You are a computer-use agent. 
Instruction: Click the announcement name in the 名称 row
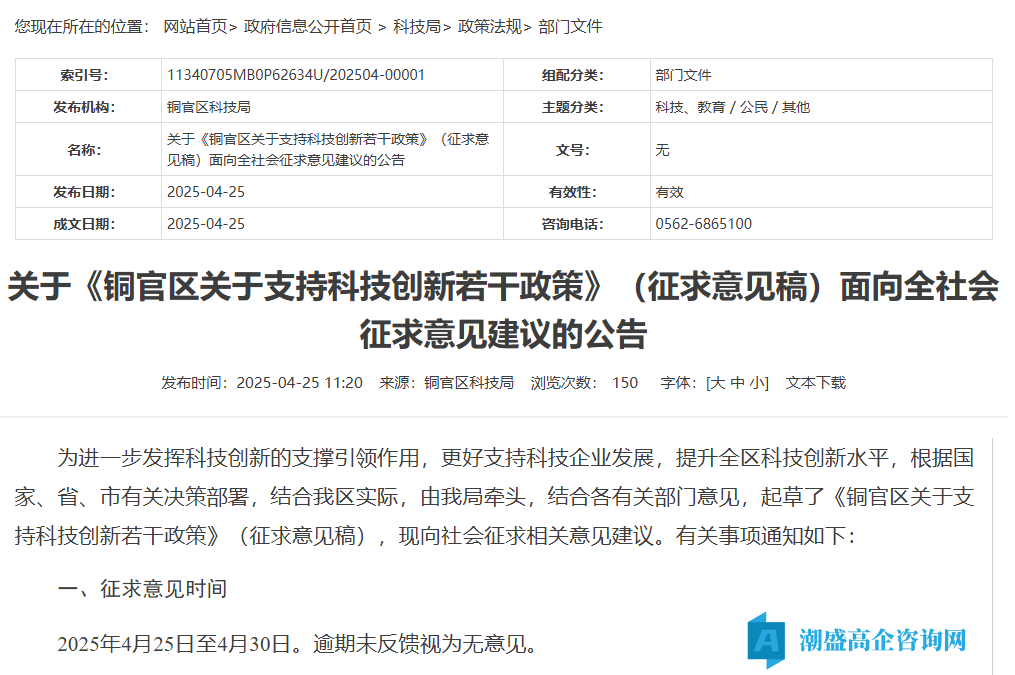[x=328, y=149]
